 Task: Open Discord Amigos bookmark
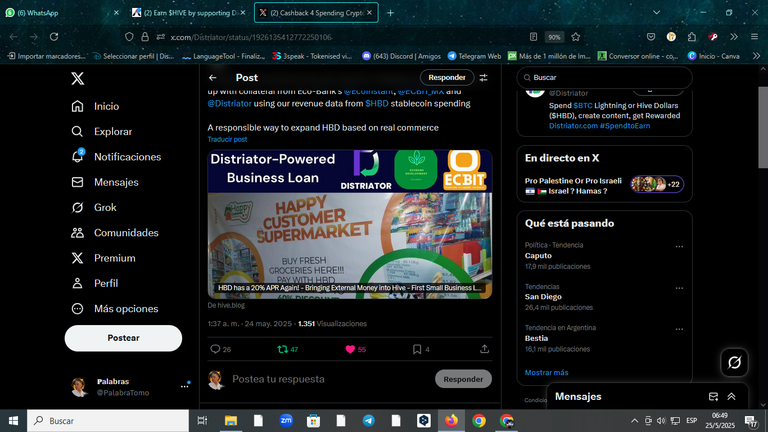[401, 56]
